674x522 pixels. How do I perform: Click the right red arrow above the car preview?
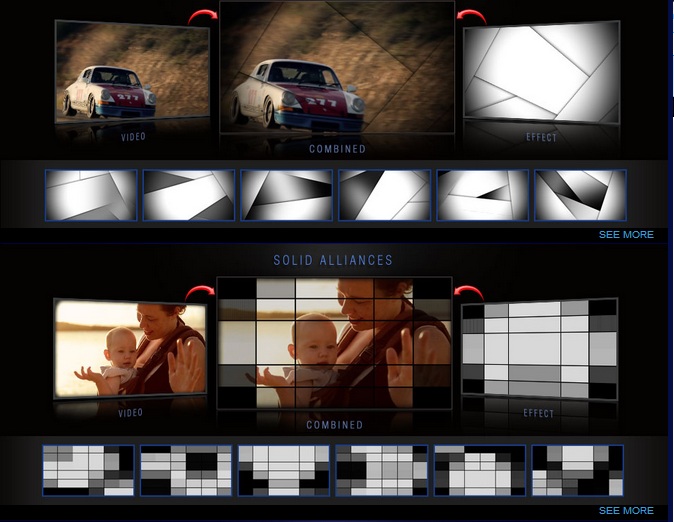click(x=469, y=16)
